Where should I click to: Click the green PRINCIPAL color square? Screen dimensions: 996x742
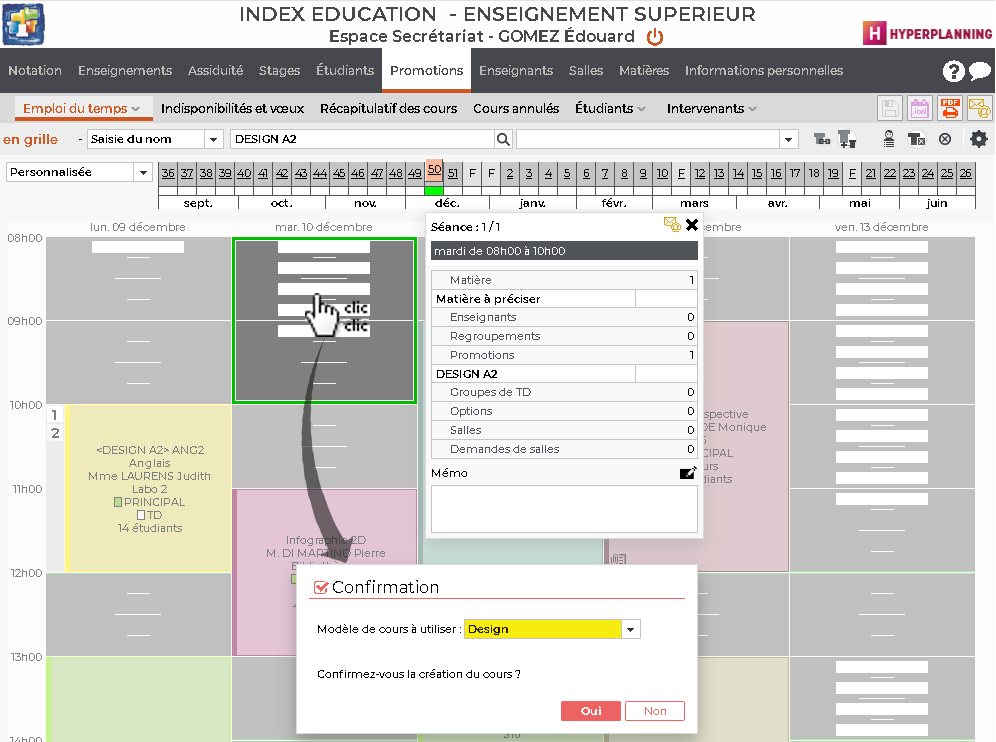(x=118, y=502)
